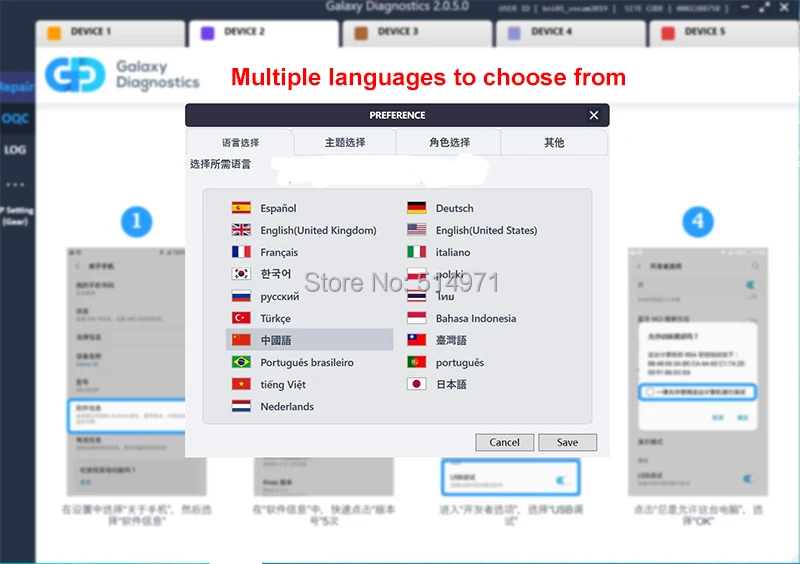Open the 角色选择 role tab

click(449, 142)
